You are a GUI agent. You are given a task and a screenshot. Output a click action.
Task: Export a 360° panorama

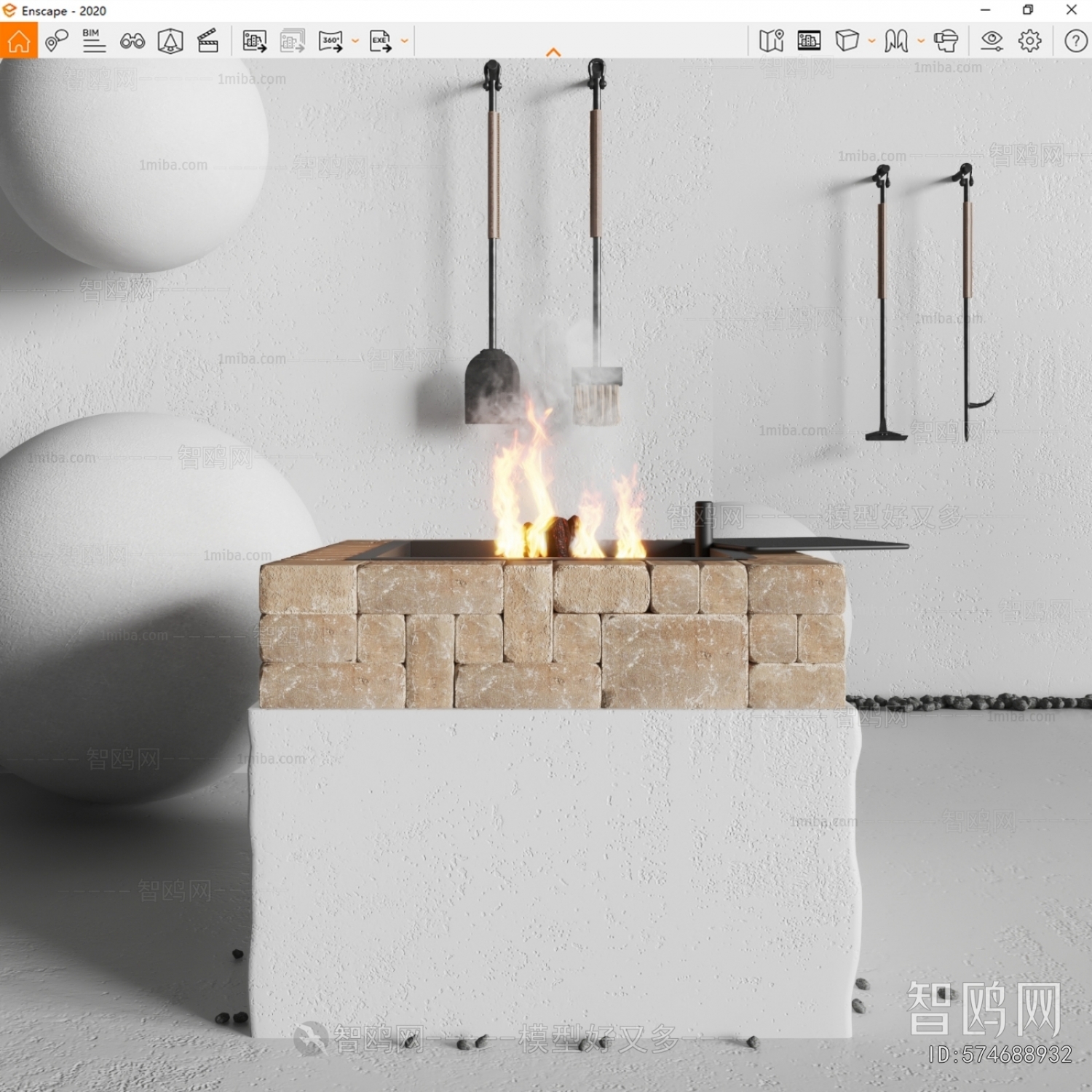coord(330,41)
